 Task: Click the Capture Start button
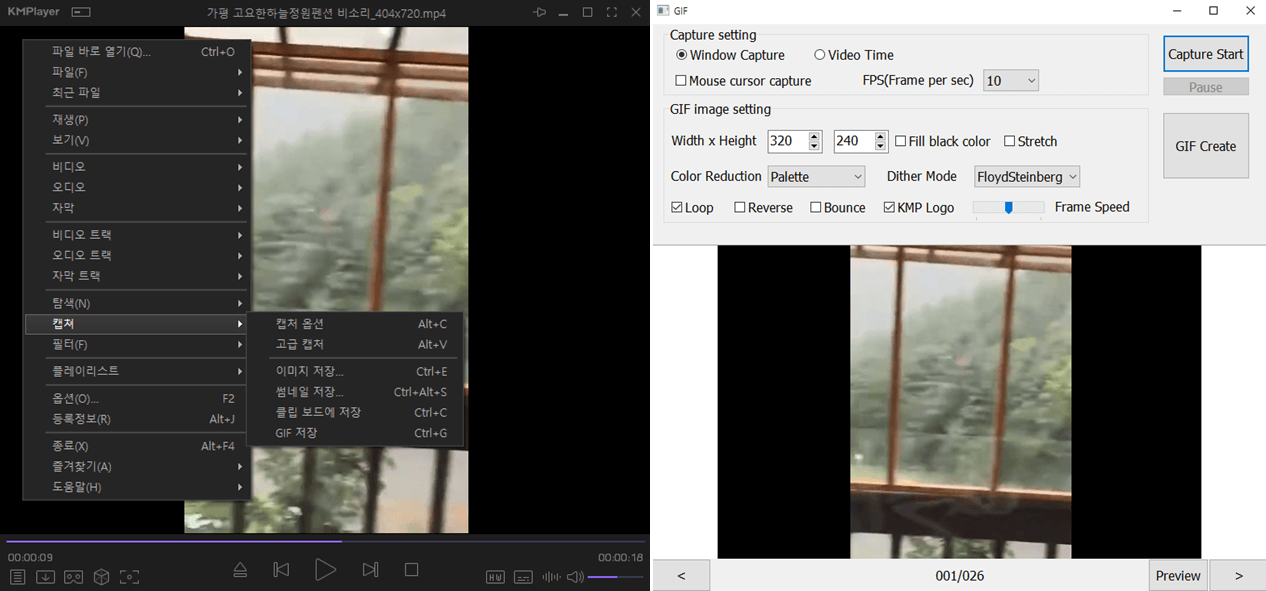1206,54
